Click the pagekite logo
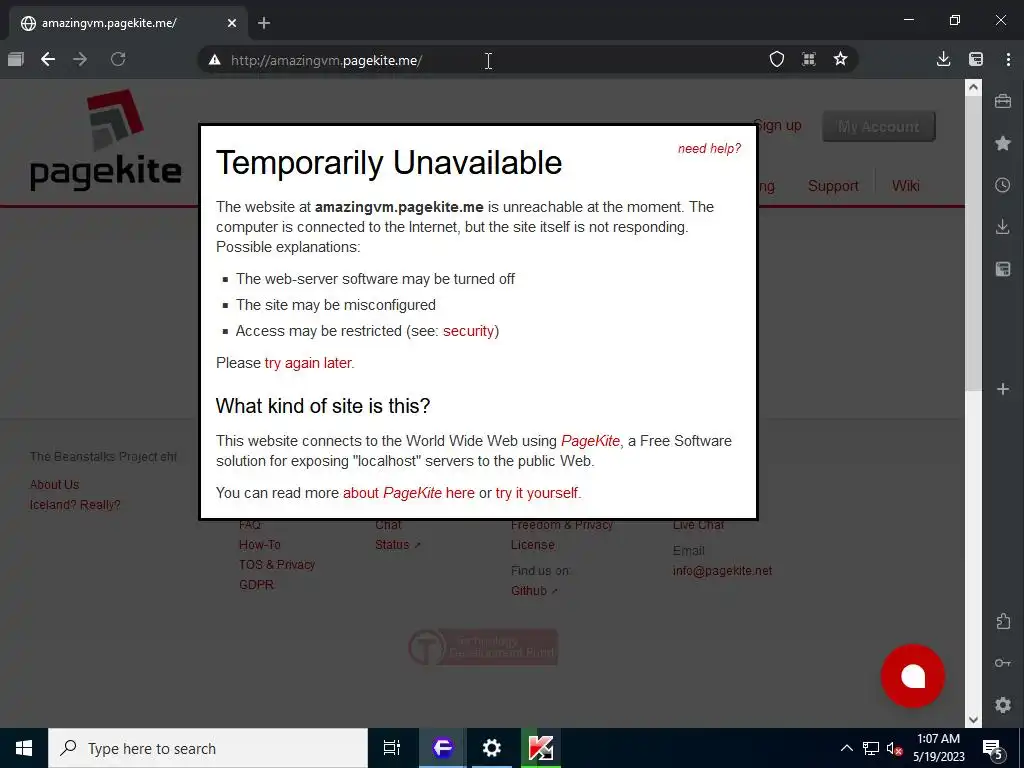The height and width of the screenshot is (768, 1024). click(x=106, y=140)
